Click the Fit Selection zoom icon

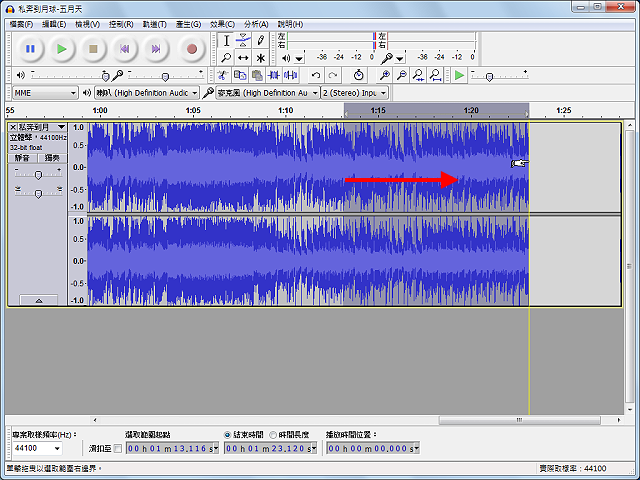coord(418,75)
